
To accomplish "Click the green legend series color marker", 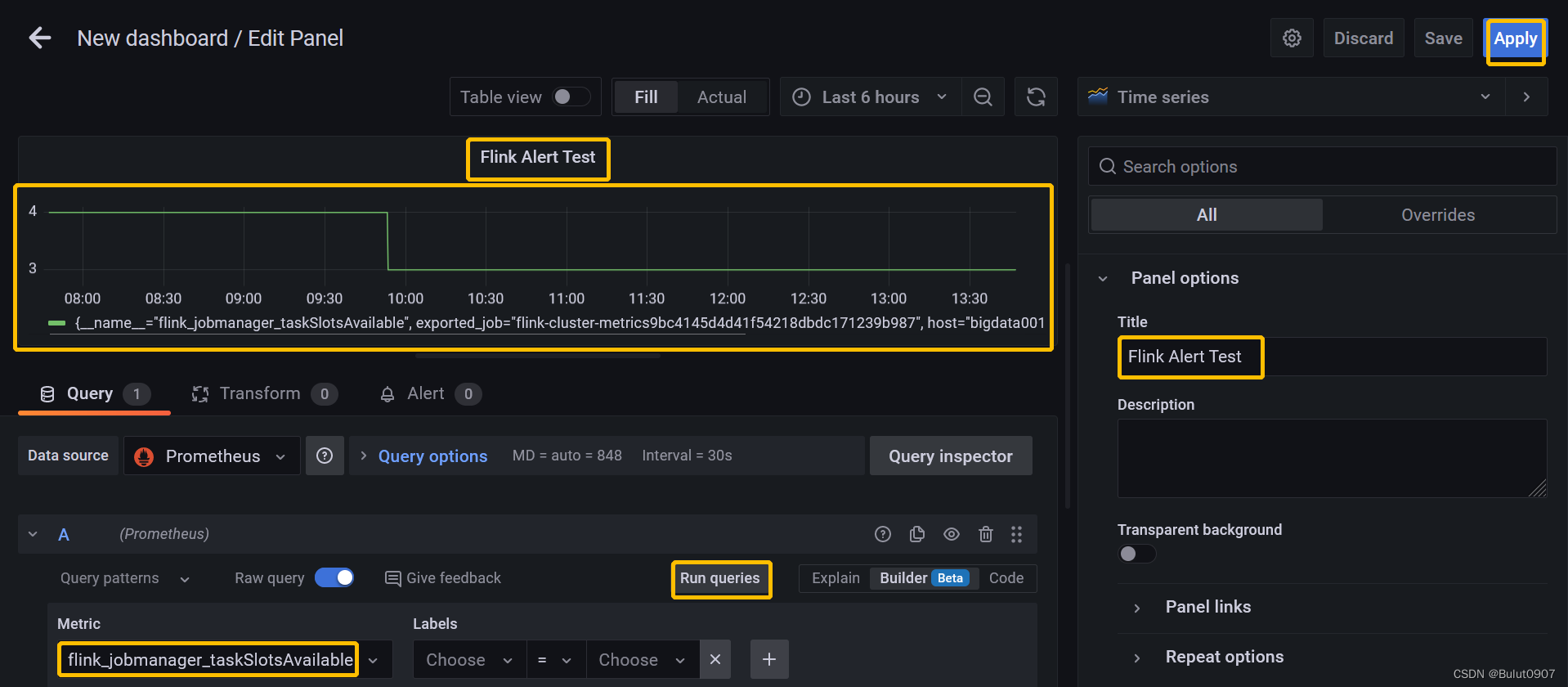I will click(x=56, y=323).
